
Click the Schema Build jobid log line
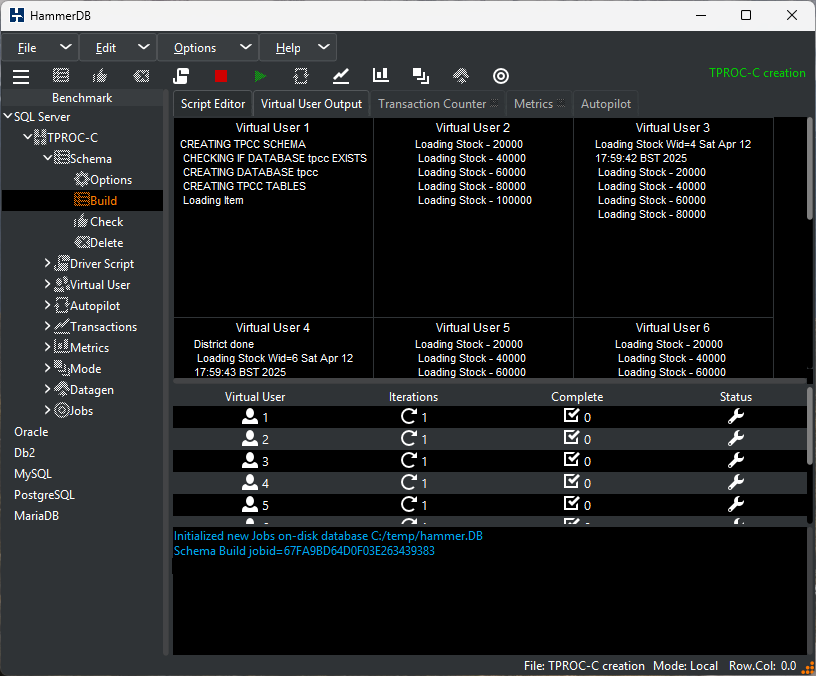[304, 551]
